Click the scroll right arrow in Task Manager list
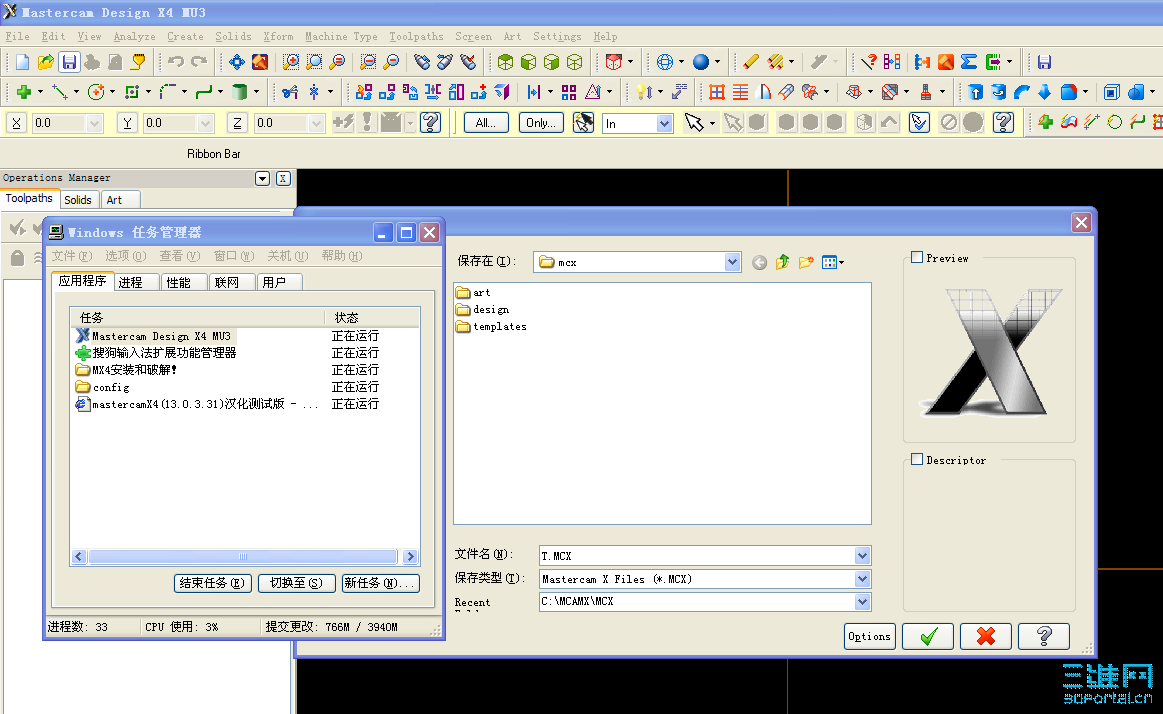The image size is (1163, 714). click(410, 556)
